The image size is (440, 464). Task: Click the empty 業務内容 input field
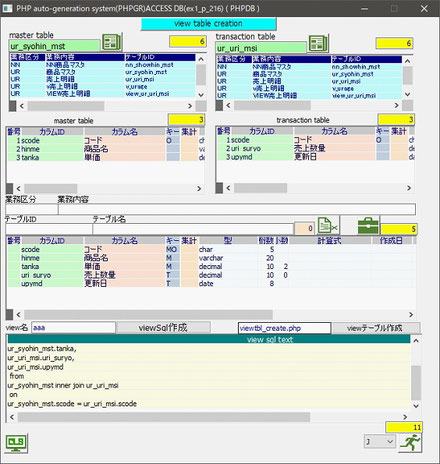point(237,209)
